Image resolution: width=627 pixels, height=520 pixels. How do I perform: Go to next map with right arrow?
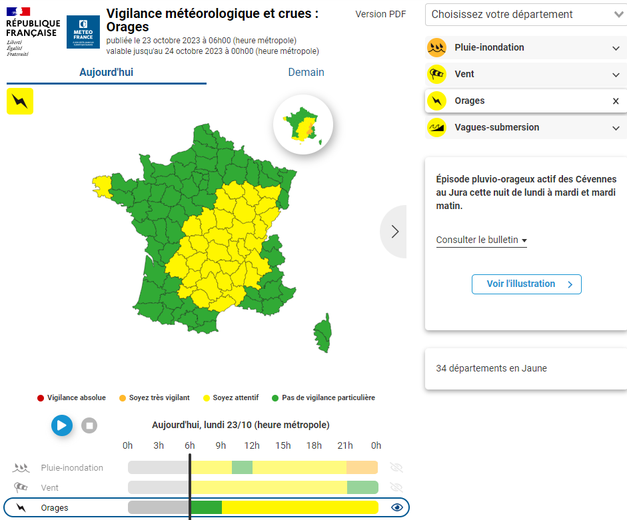pyautogui.click(x=394, y=232)
